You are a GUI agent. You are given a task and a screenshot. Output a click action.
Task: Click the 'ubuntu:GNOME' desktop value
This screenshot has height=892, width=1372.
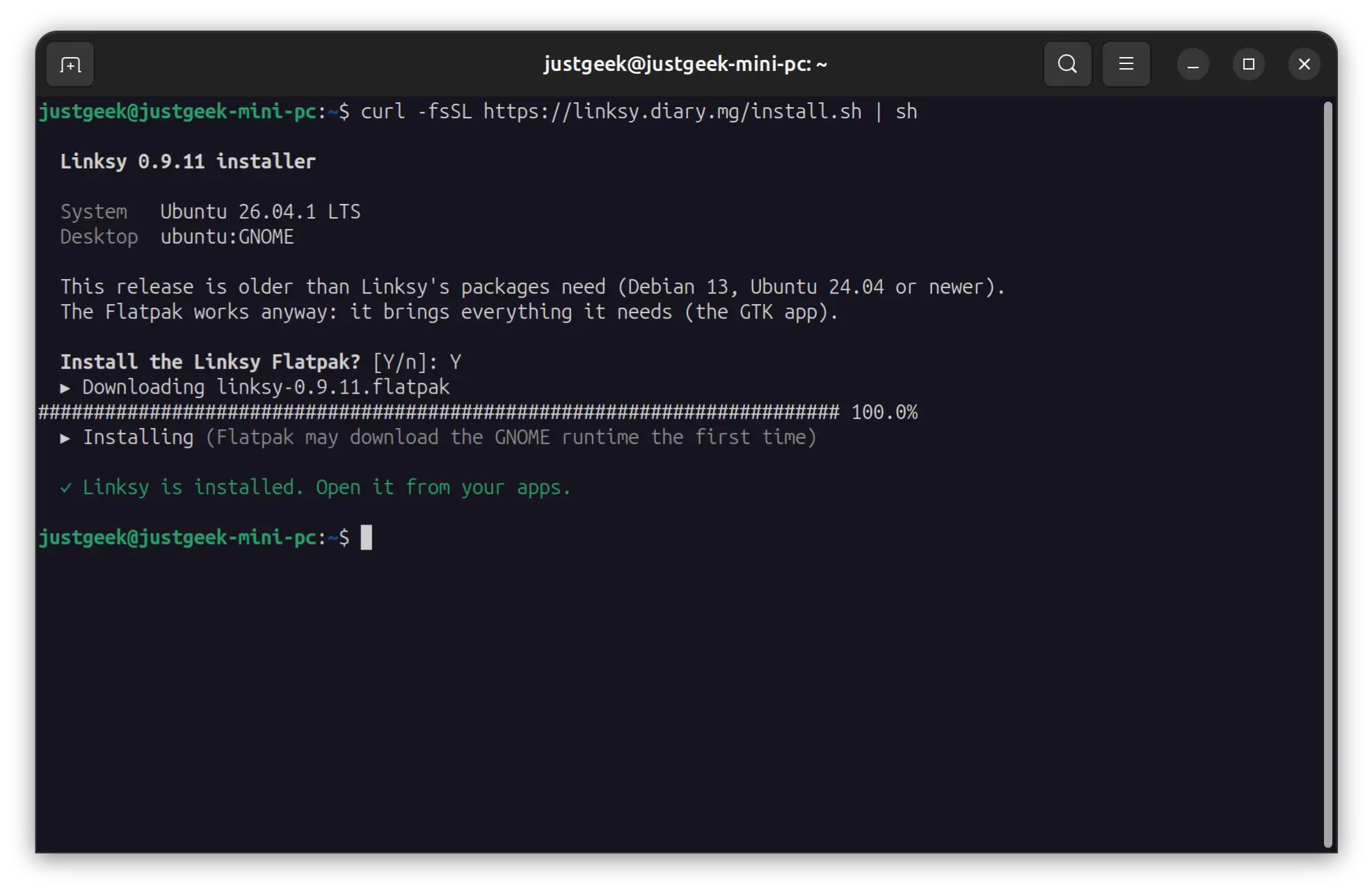(x=227, y=237)
